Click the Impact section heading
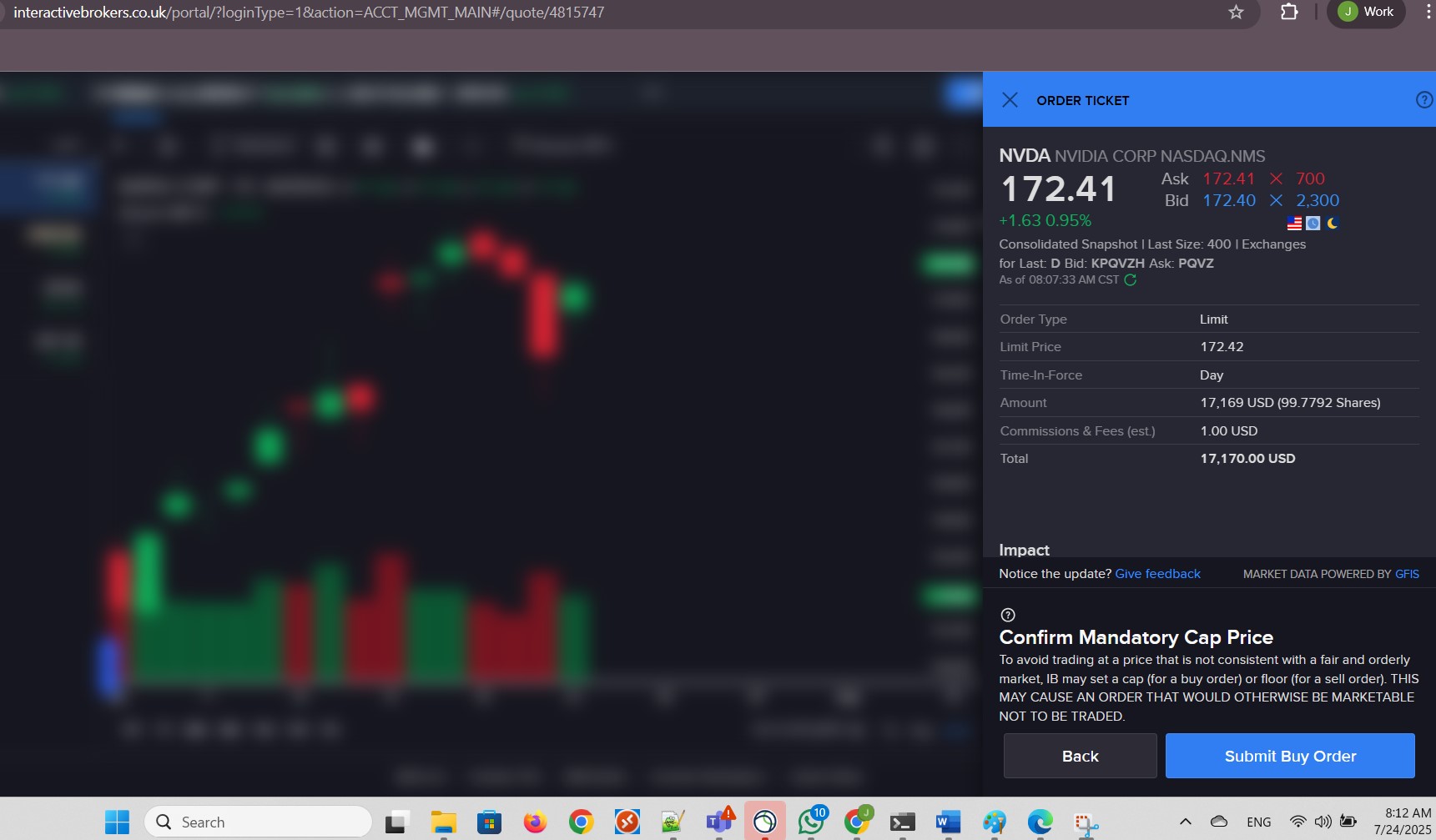The width and height of the screenshot is (1436, 840). point(1024,551)
